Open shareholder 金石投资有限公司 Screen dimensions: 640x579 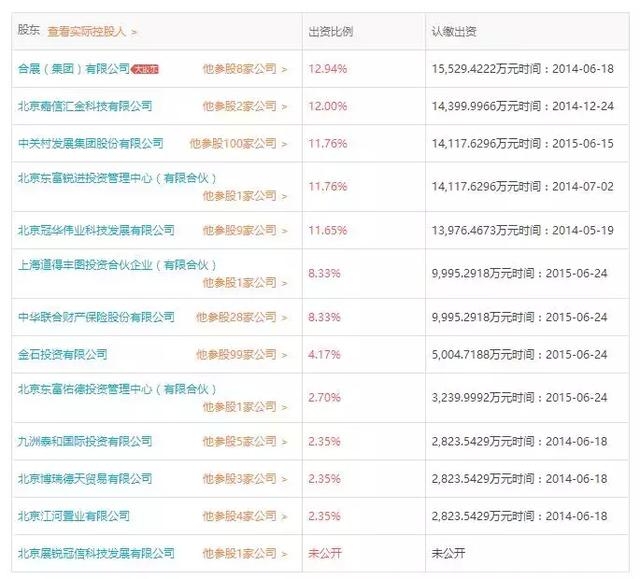(62, 354)
